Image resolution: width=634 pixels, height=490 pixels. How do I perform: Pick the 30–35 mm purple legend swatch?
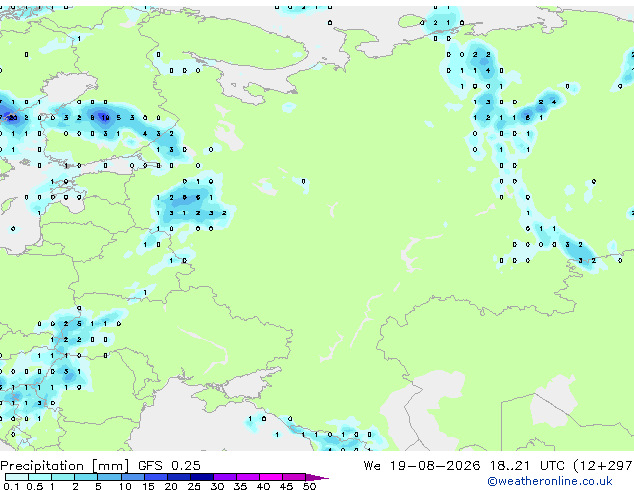click(x=225, y=477)
